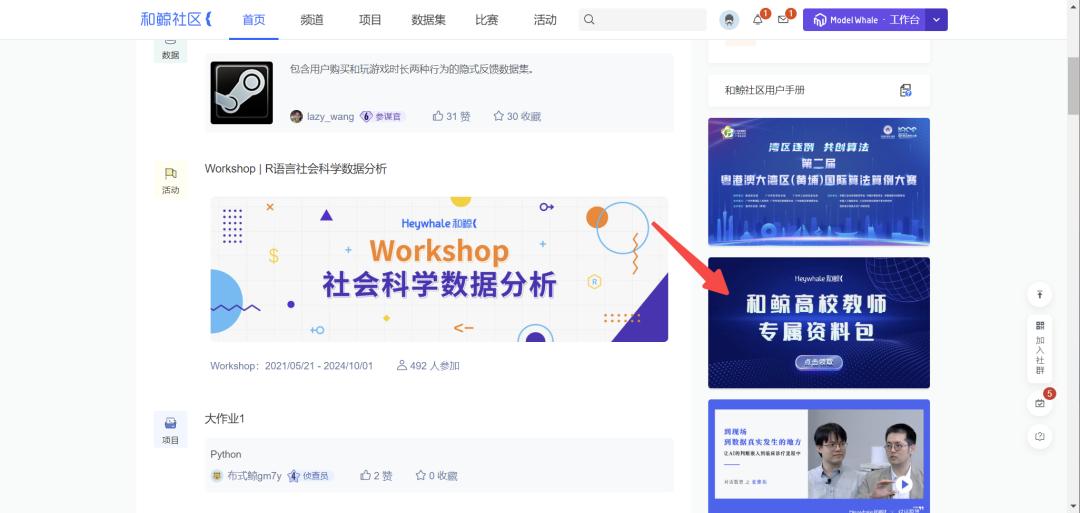1080x513 pixels.
Task: Favorite 大作业1 project, 0 收藏
Action: coord(436,476)
